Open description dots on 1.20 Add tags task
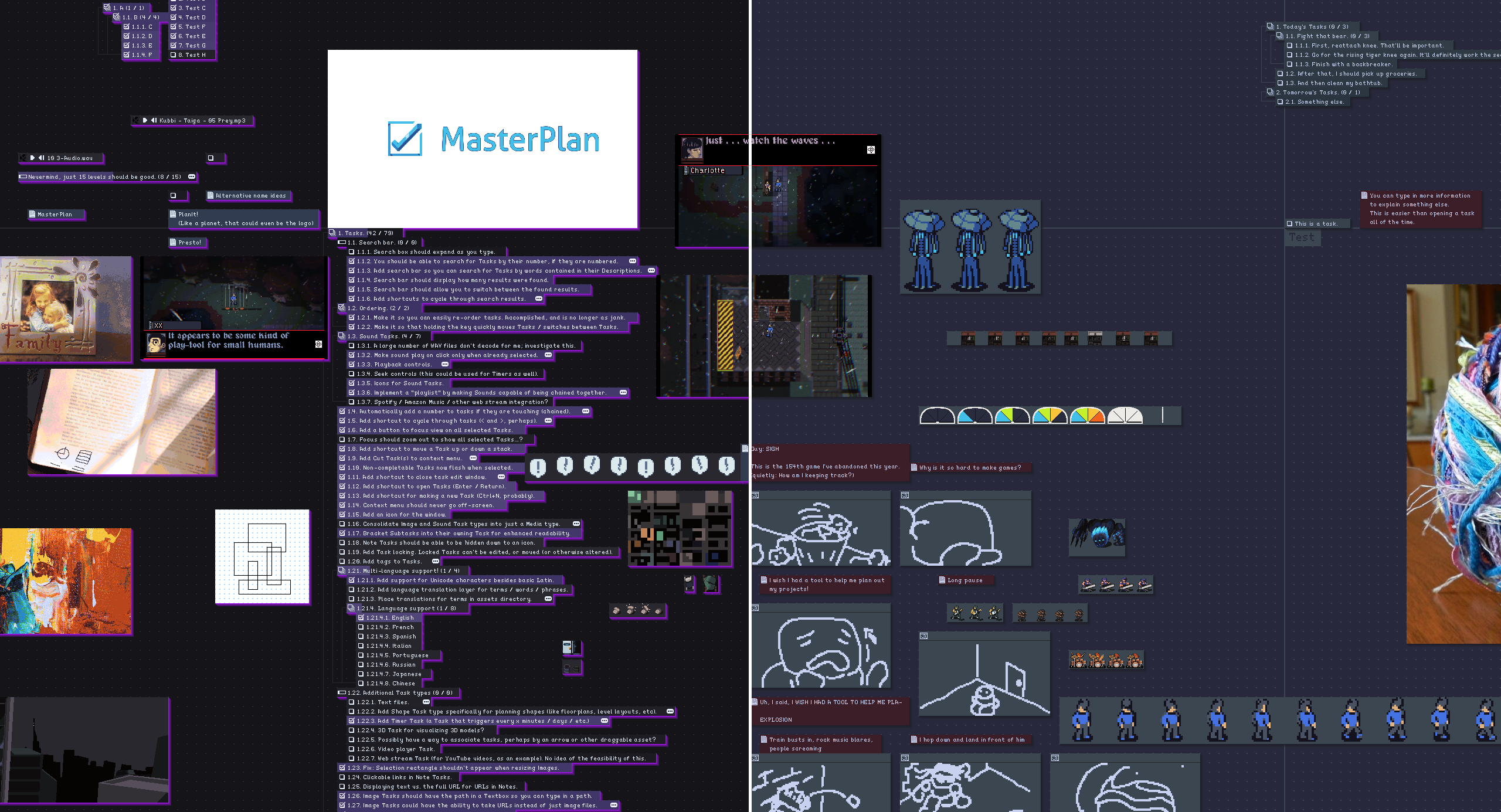Viewport: 1501px width, 812px height. [x=436, y=561]
